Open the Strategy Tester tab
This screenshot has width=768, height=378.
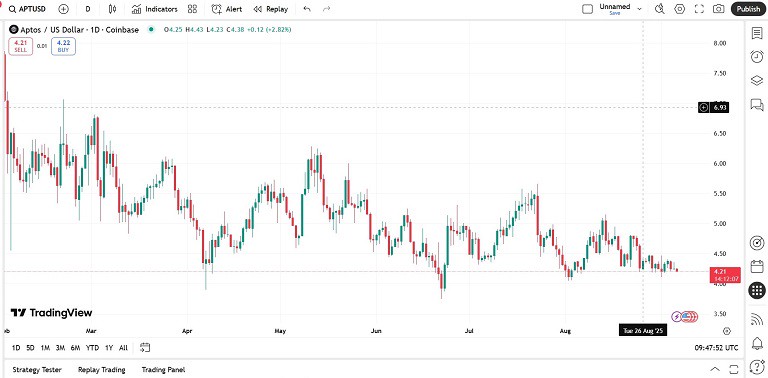[37, 370]
